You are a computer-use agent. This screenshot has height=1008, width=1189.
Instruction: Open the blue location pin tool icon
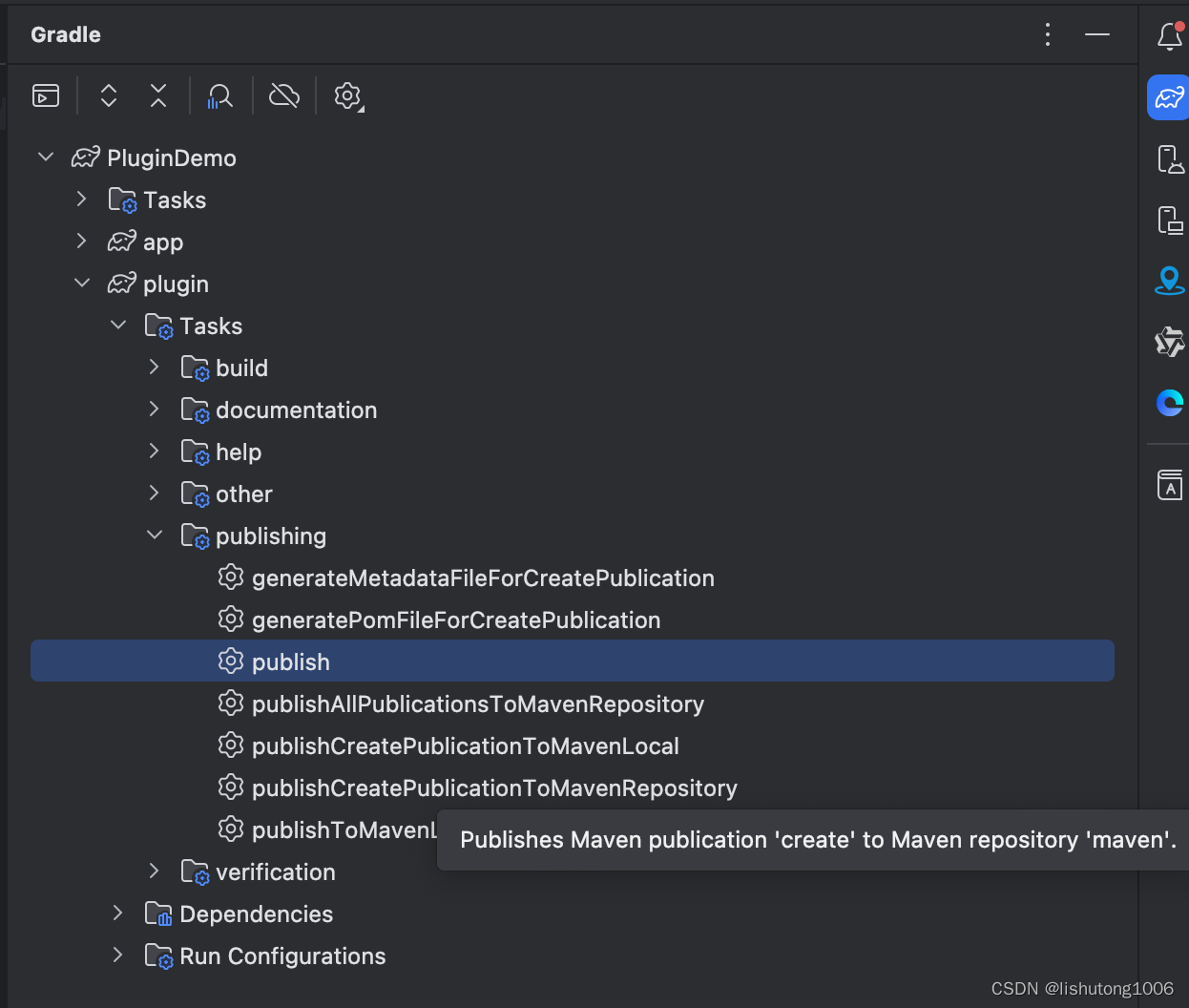pos(1170,281)
